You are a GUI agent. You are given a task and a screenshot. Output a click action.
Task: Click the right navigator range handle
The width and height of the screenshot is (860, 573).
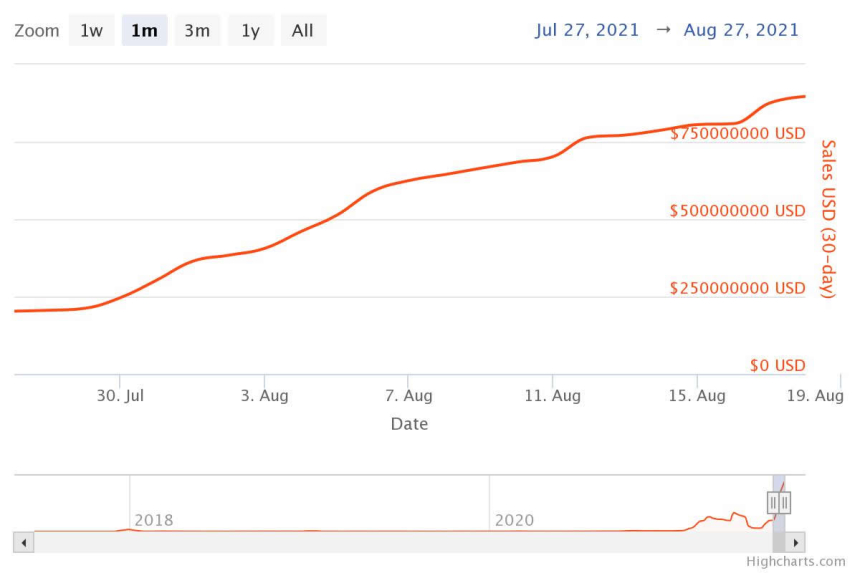[x=785, y=502]
